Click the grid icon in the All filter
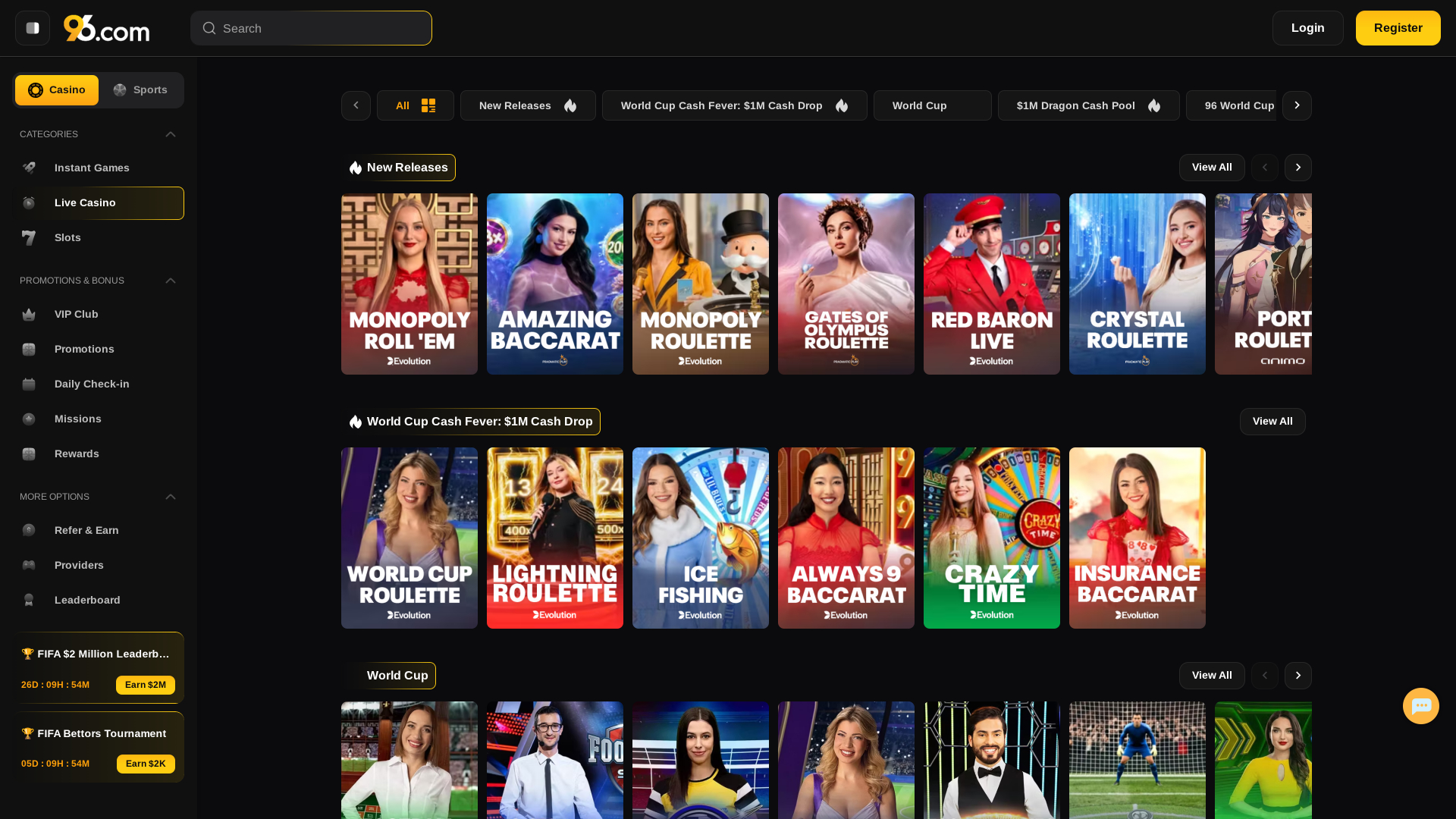The width and height of the screenshot is (1456, 819). pyautogui.click(x=428, y=105)
